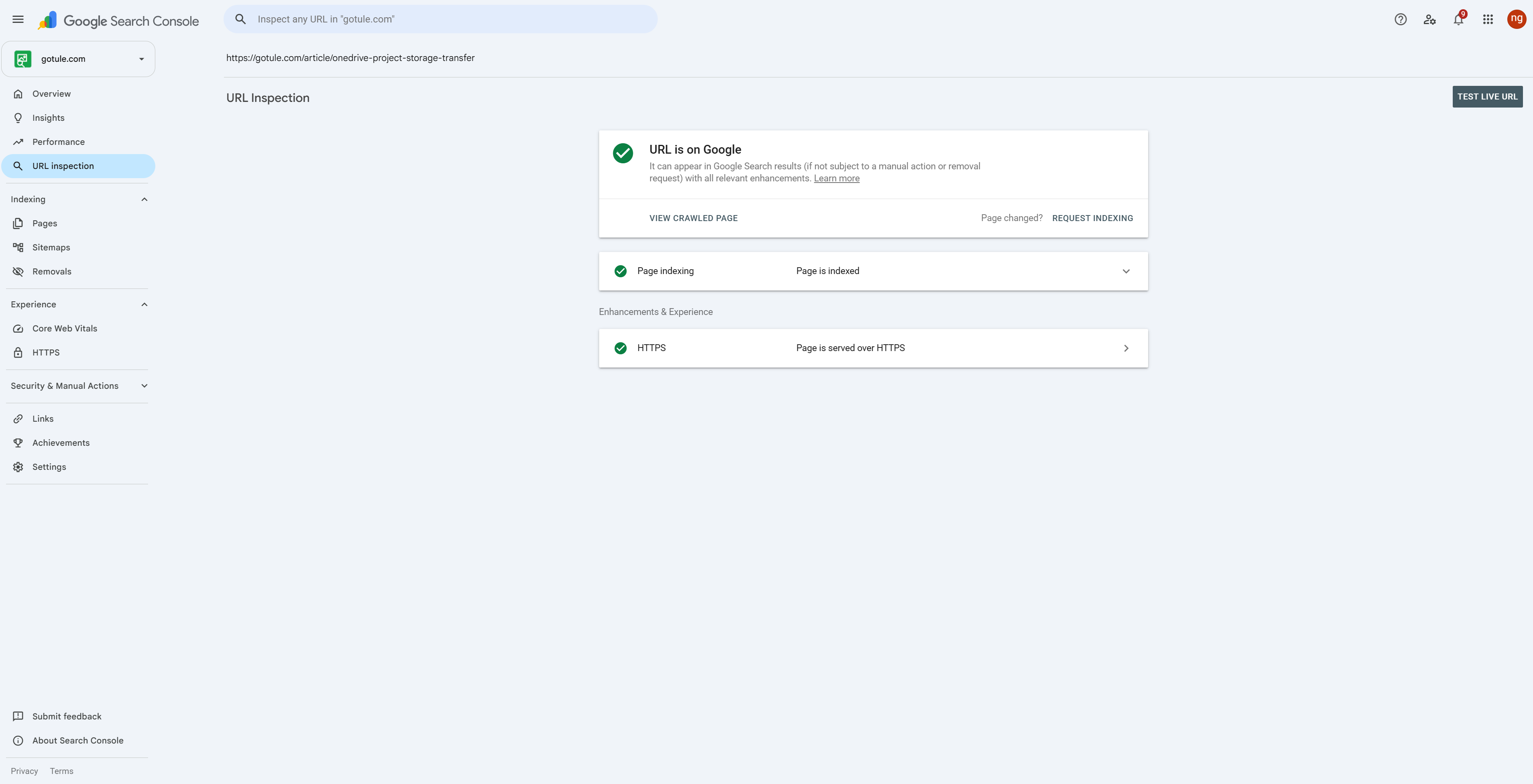Open user and permissions settings icon
The image size is (1533, 784).
(1429, 20)
